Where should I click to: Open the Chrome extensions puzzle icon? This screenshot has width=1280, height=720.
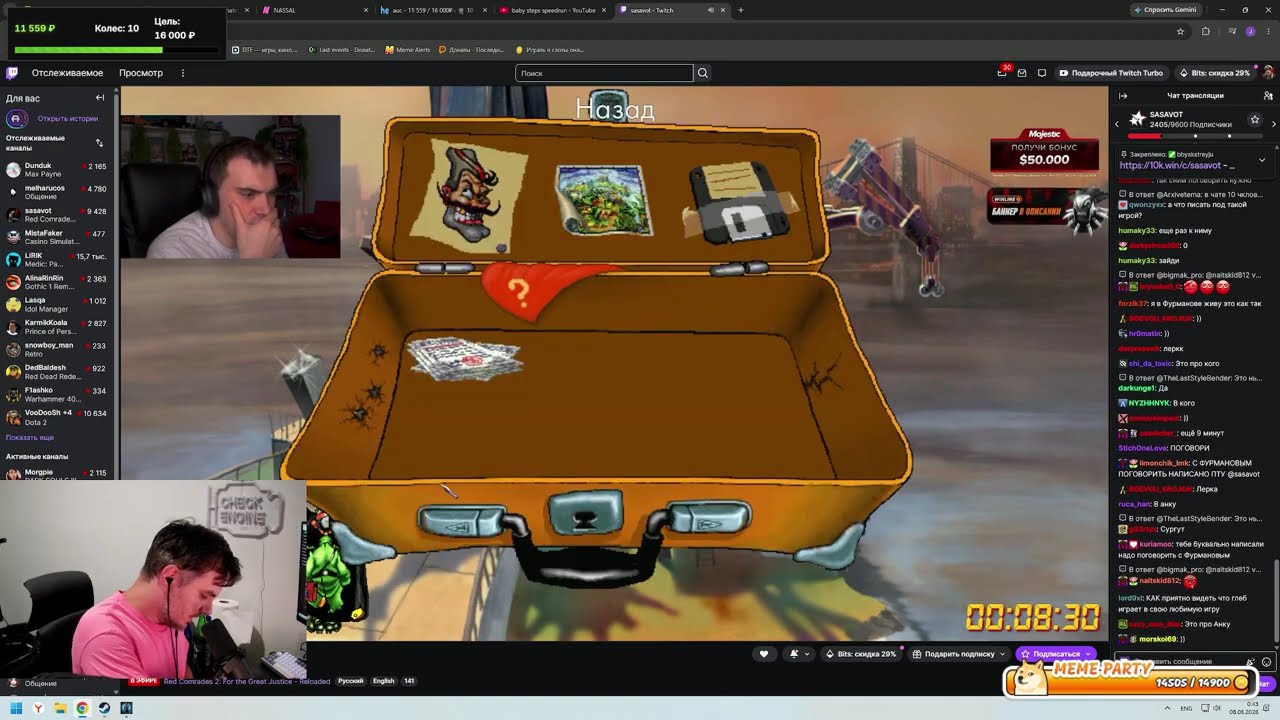tap(1205, 31)
